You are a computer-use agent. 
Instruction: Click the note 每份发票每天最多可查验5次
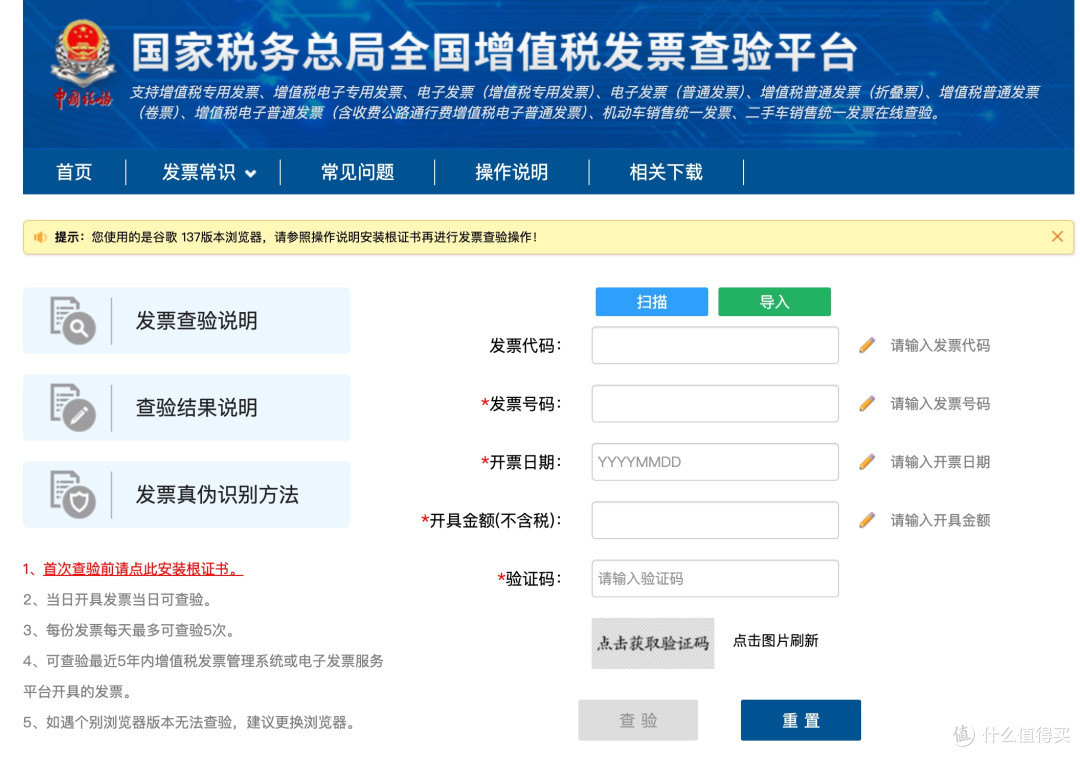(x=129, y=630)
